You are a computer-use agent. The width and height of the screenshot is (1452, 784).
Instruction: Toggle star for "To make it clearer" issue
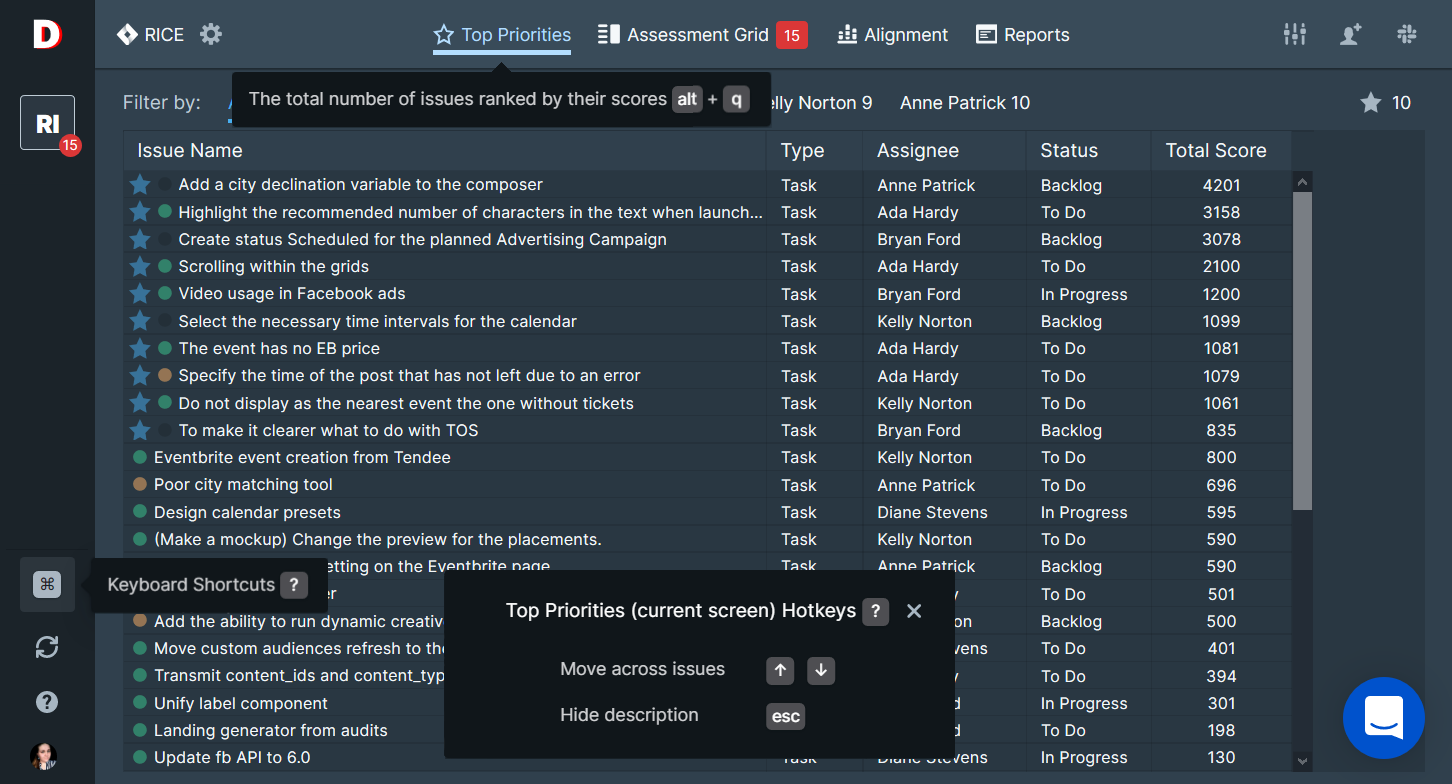140,431
